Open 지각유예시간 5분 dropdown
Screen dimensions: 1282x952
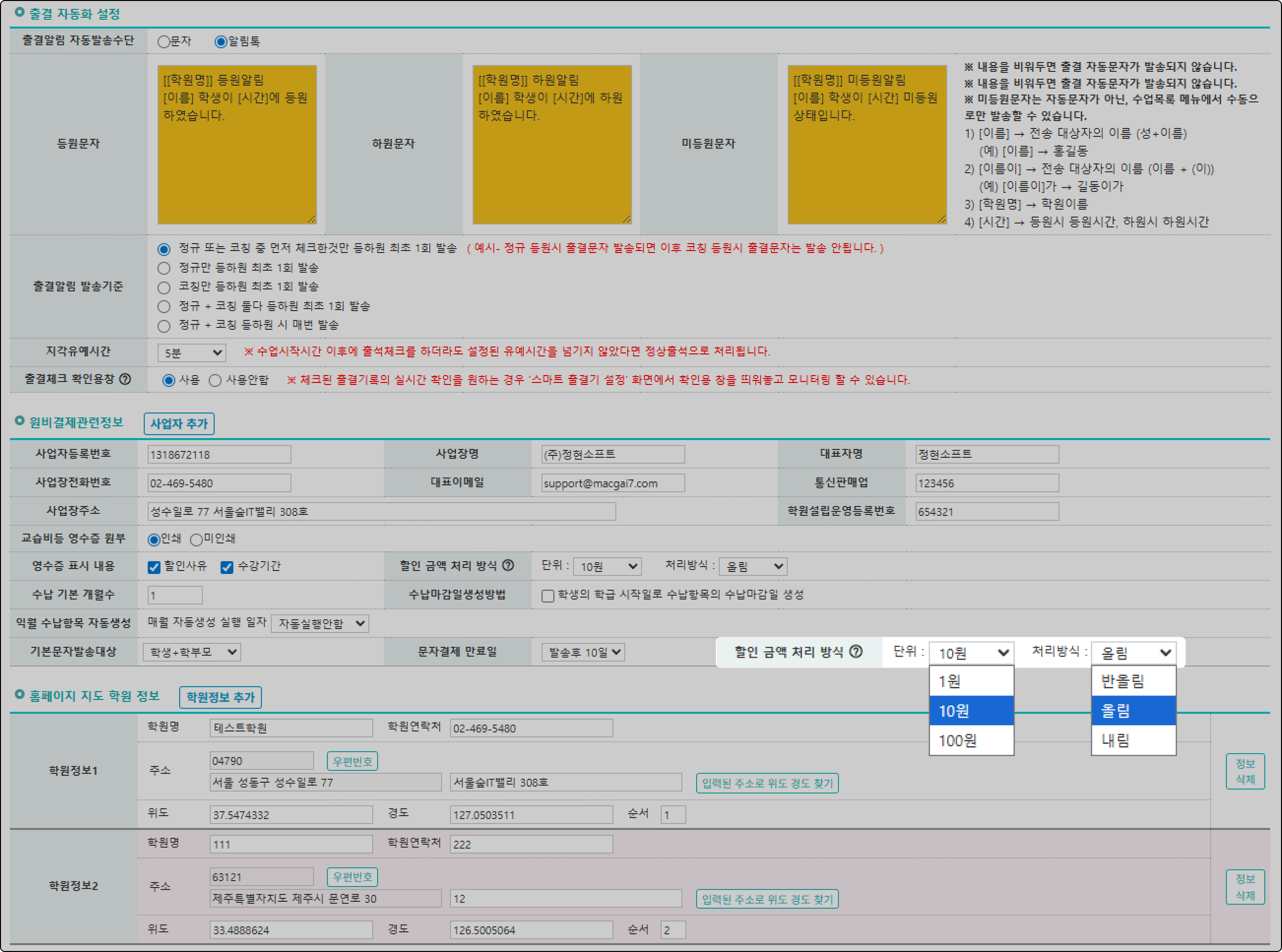192,352
